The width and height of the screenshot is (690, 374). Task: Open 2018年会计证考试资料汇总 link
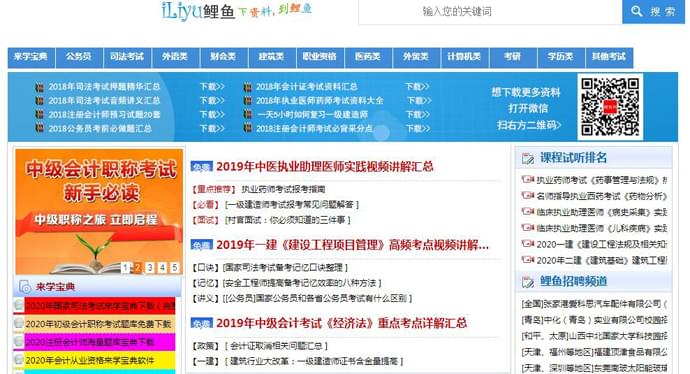point(307,87)
